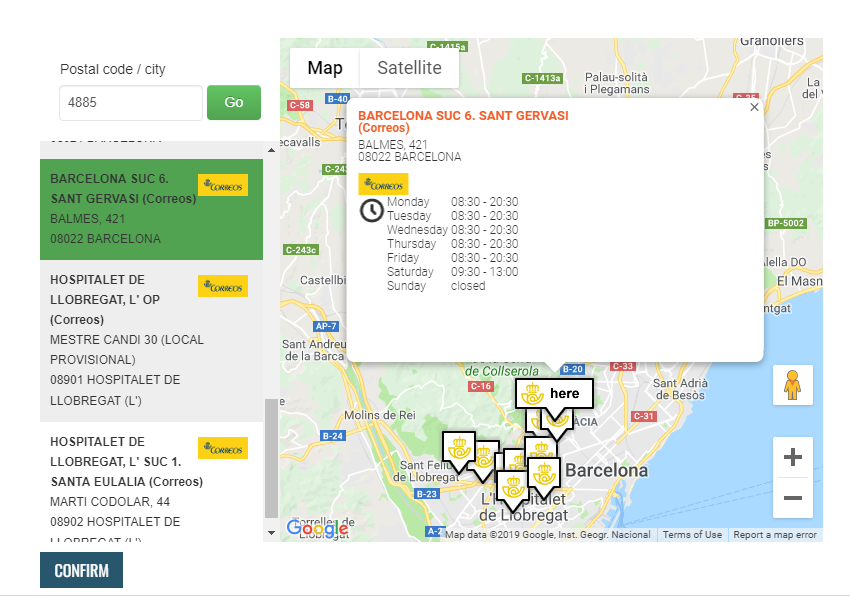Viewport: 850px width, 596px height.
Task: Click the Barcelona city label on map
Action: [607, 470]
